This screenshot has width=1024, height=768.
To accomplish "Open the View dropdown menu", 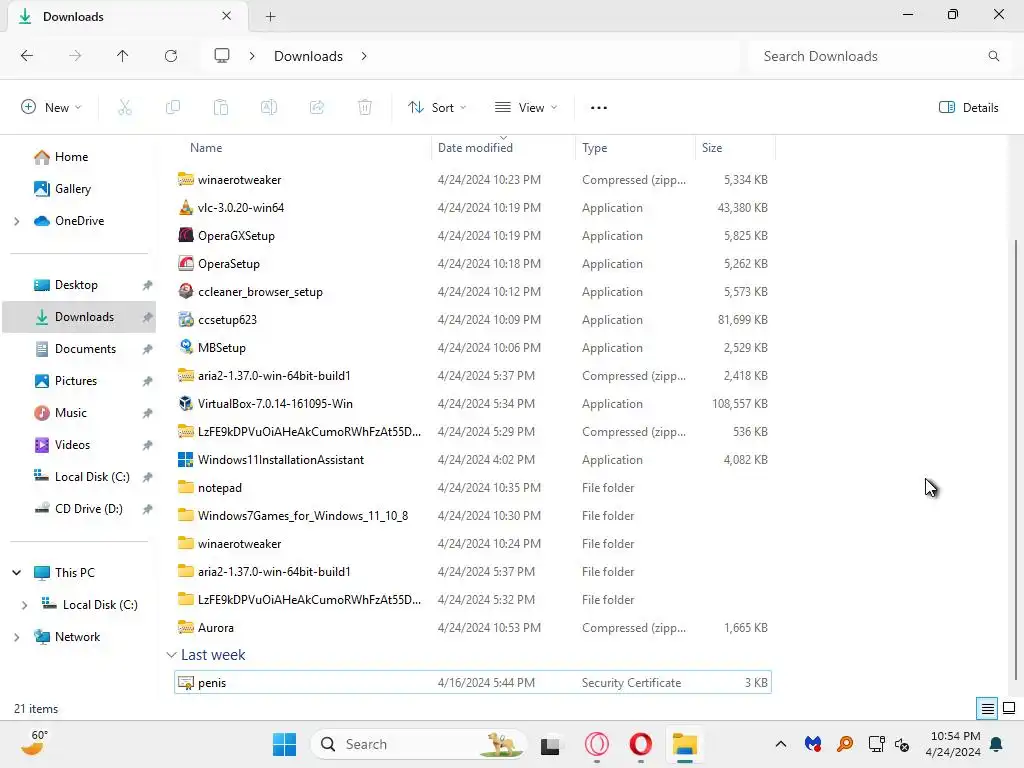I will 526,108.
